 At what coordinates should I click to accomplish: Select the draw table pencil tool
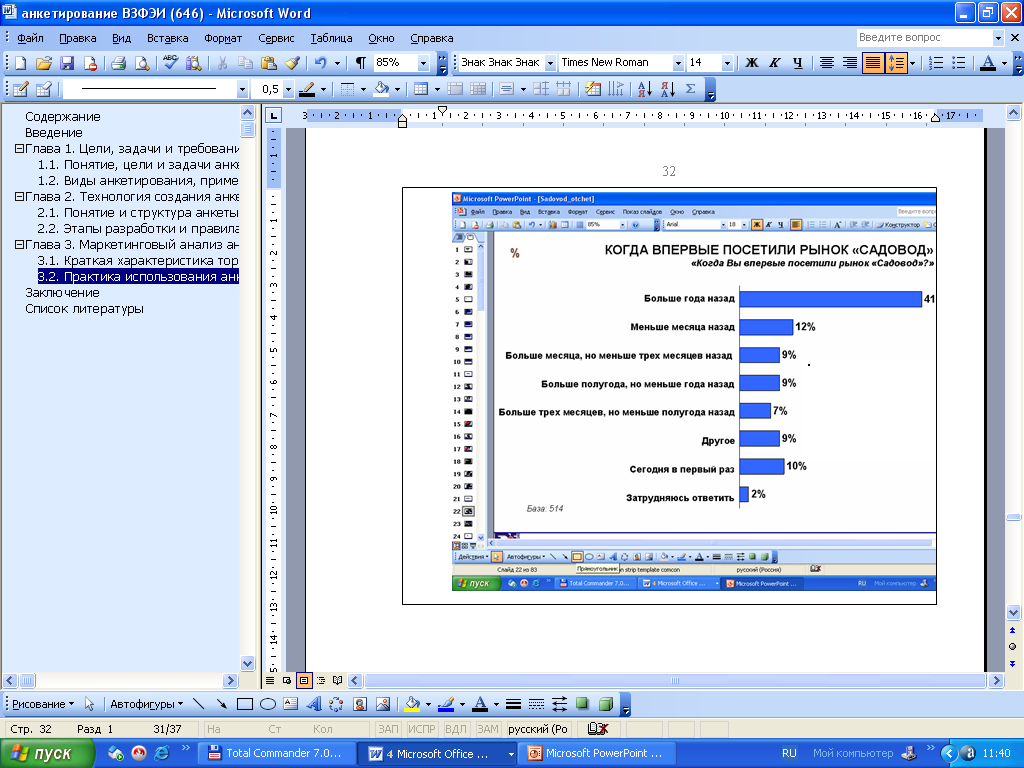(x=20, y=89)
